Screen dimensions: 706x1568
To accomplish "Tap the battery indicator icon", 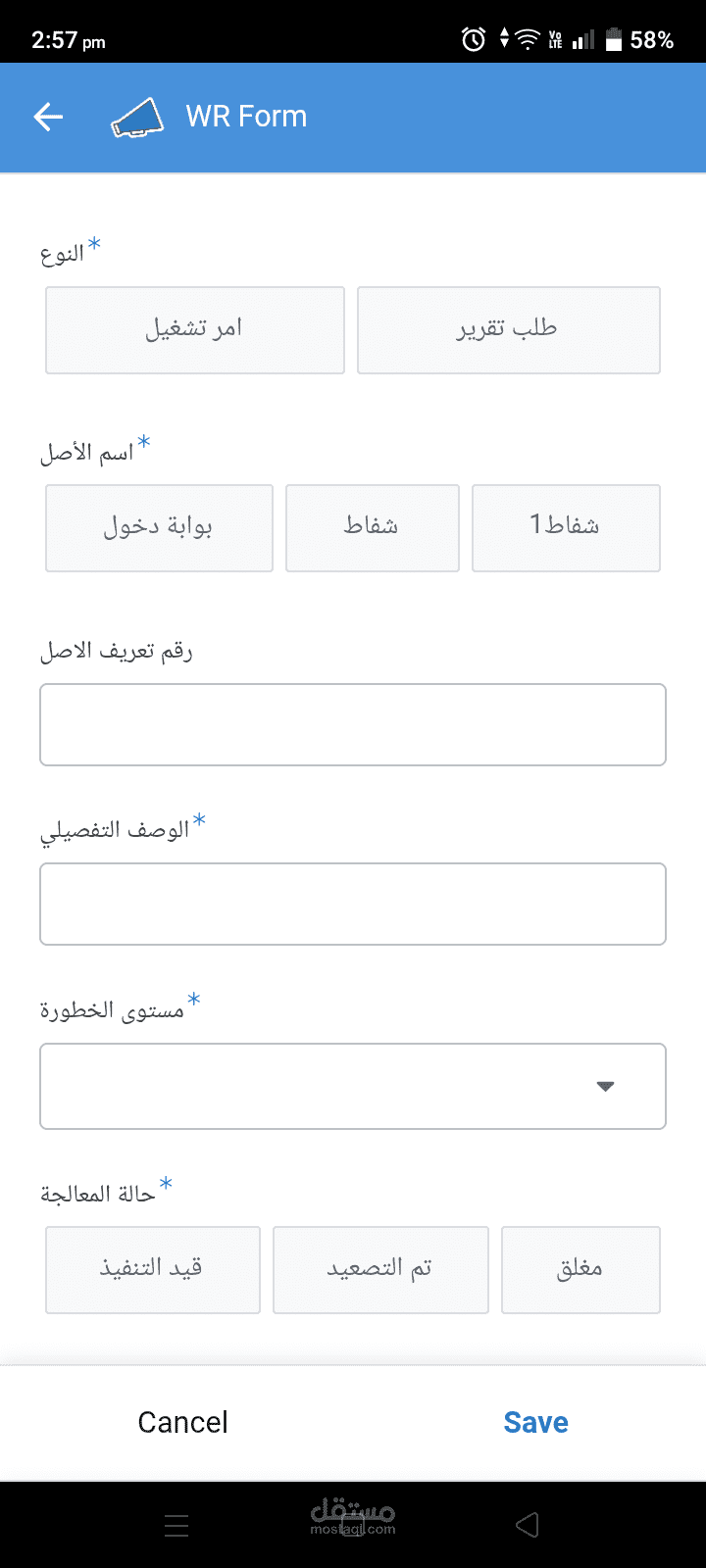I will pos(615,39).
